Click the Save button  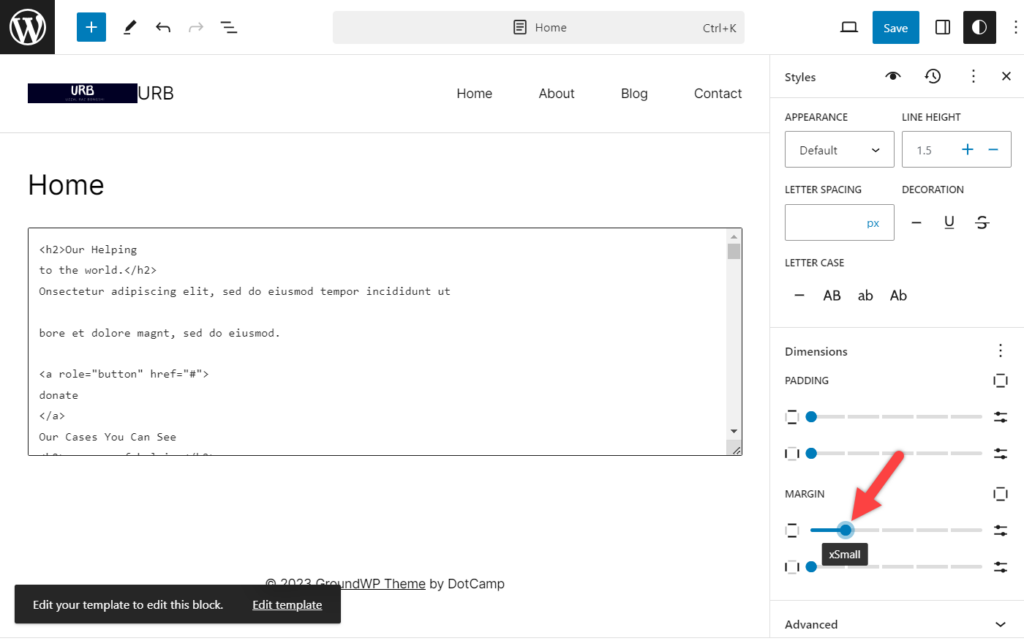click(x=895, y=27)
